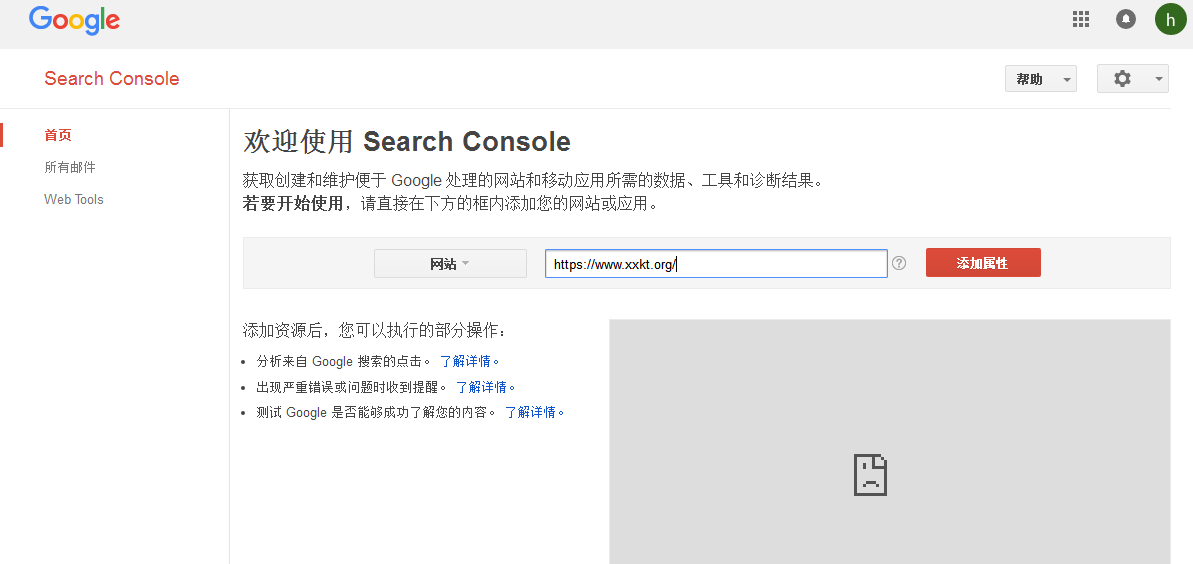The image size is (1193, 564).
Task: Open 了解详情 link for Google content test
Action: 535,413
